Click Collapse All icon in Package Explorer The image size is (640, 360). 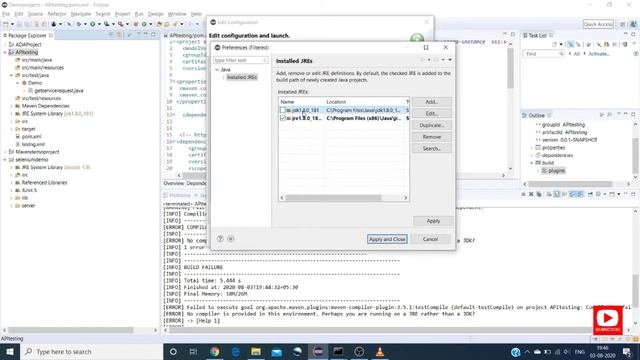coord(111,35)
